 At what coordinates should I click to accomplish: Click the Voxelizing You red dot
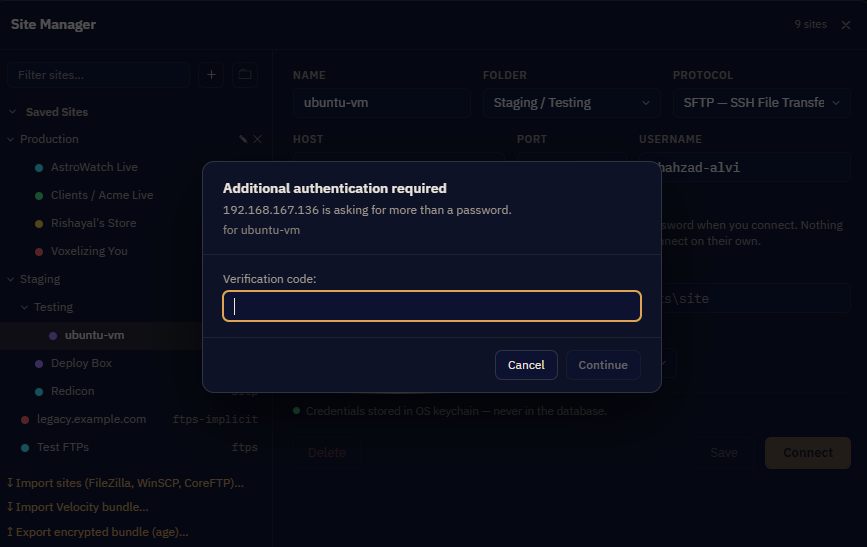click(39, 252)
